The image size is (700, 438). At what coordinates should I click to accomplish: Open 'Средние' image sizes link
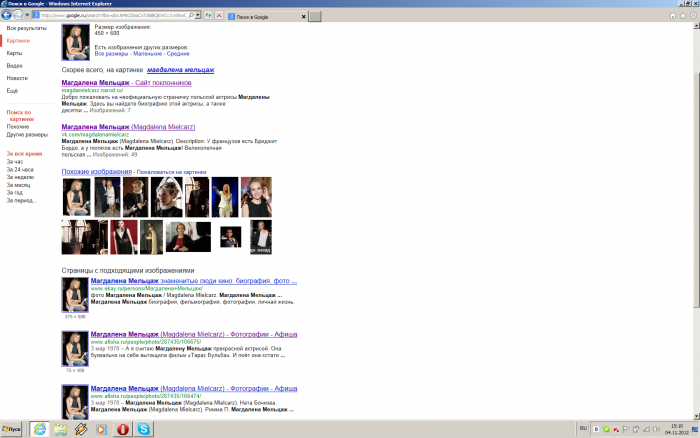[x=178, y=54]
